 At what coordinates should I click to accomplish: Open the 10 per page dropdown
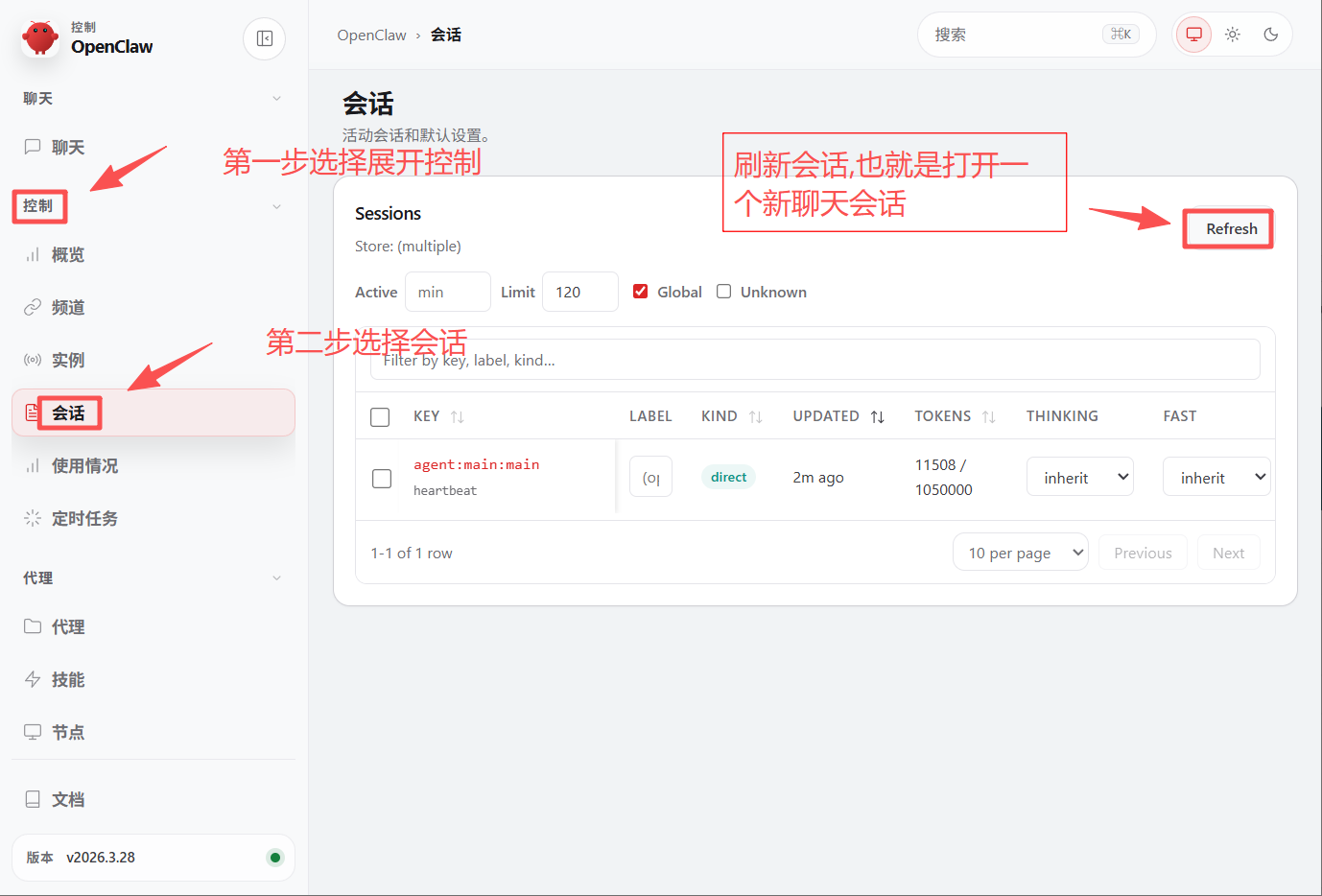coord(1020,553)
